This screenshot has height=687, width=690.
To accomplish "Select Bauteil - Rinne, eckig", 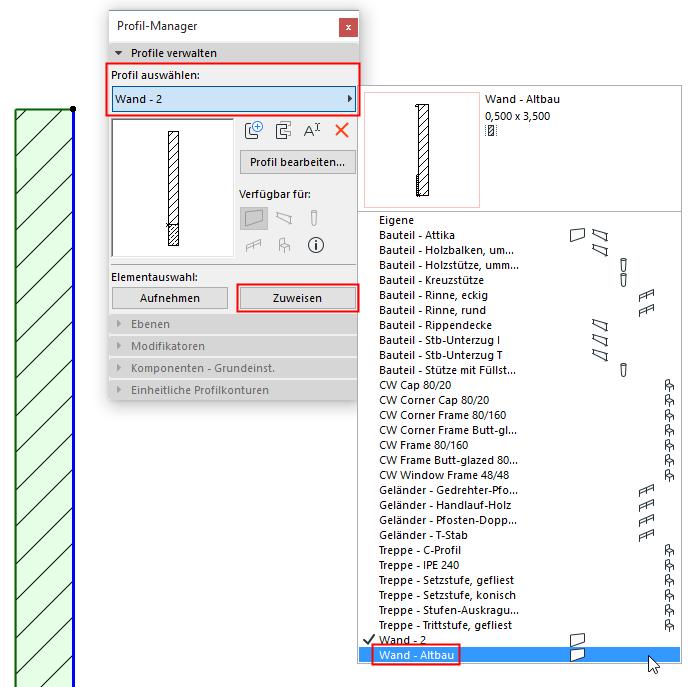I will [519, 295].
